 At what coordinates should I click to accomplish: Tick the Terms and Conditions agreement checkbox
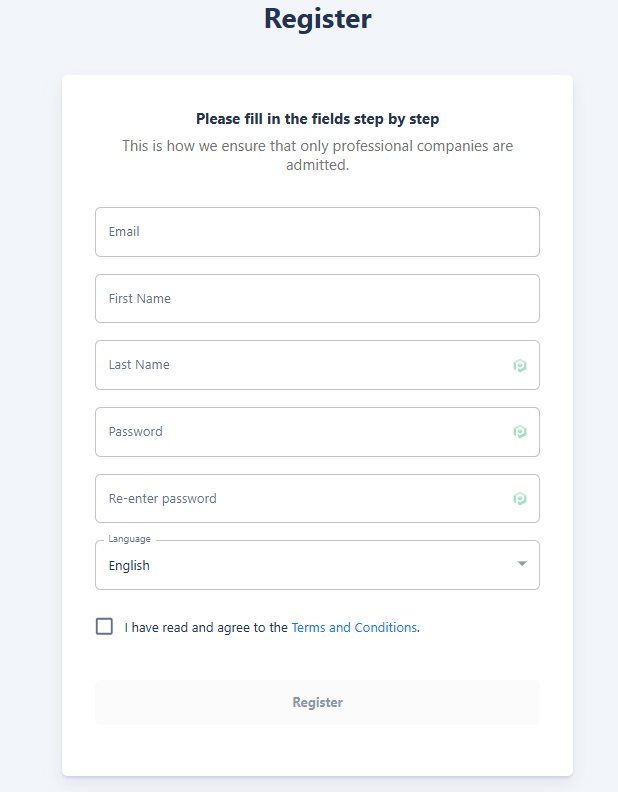[104, 626]
